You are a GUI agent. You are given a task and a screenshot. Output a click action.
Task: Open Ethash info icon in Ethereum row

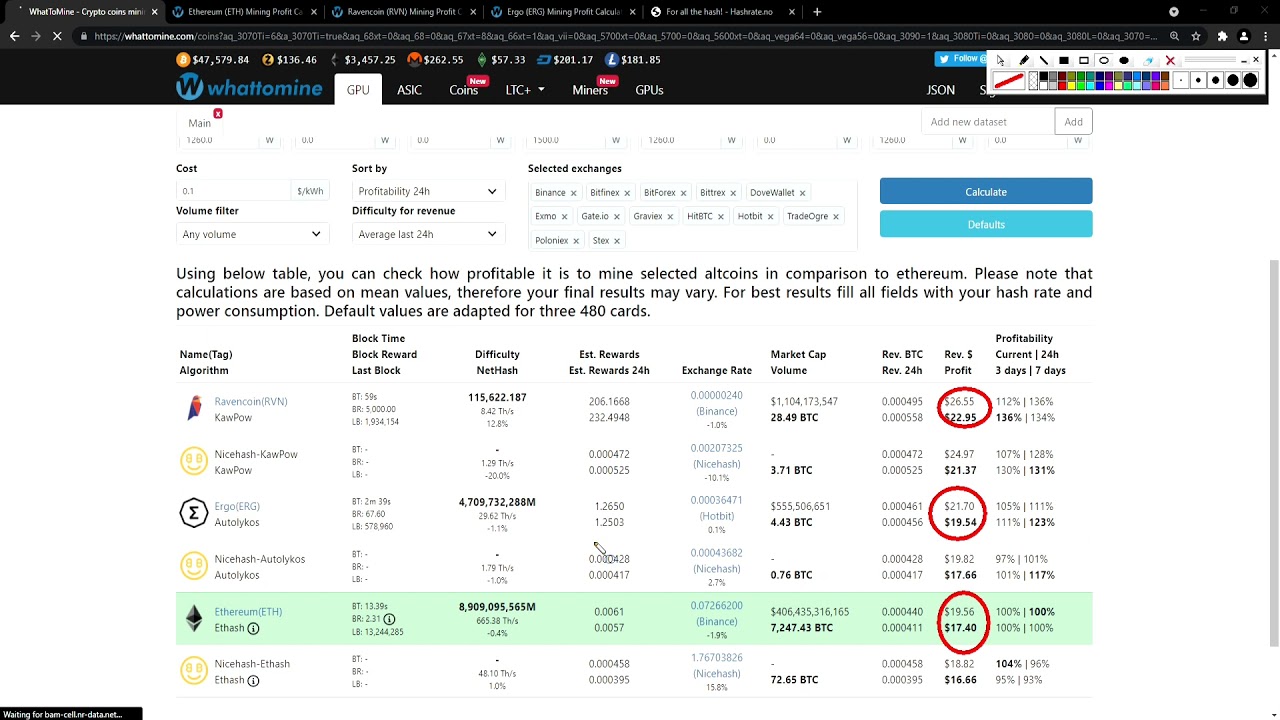tap(253, 628)
